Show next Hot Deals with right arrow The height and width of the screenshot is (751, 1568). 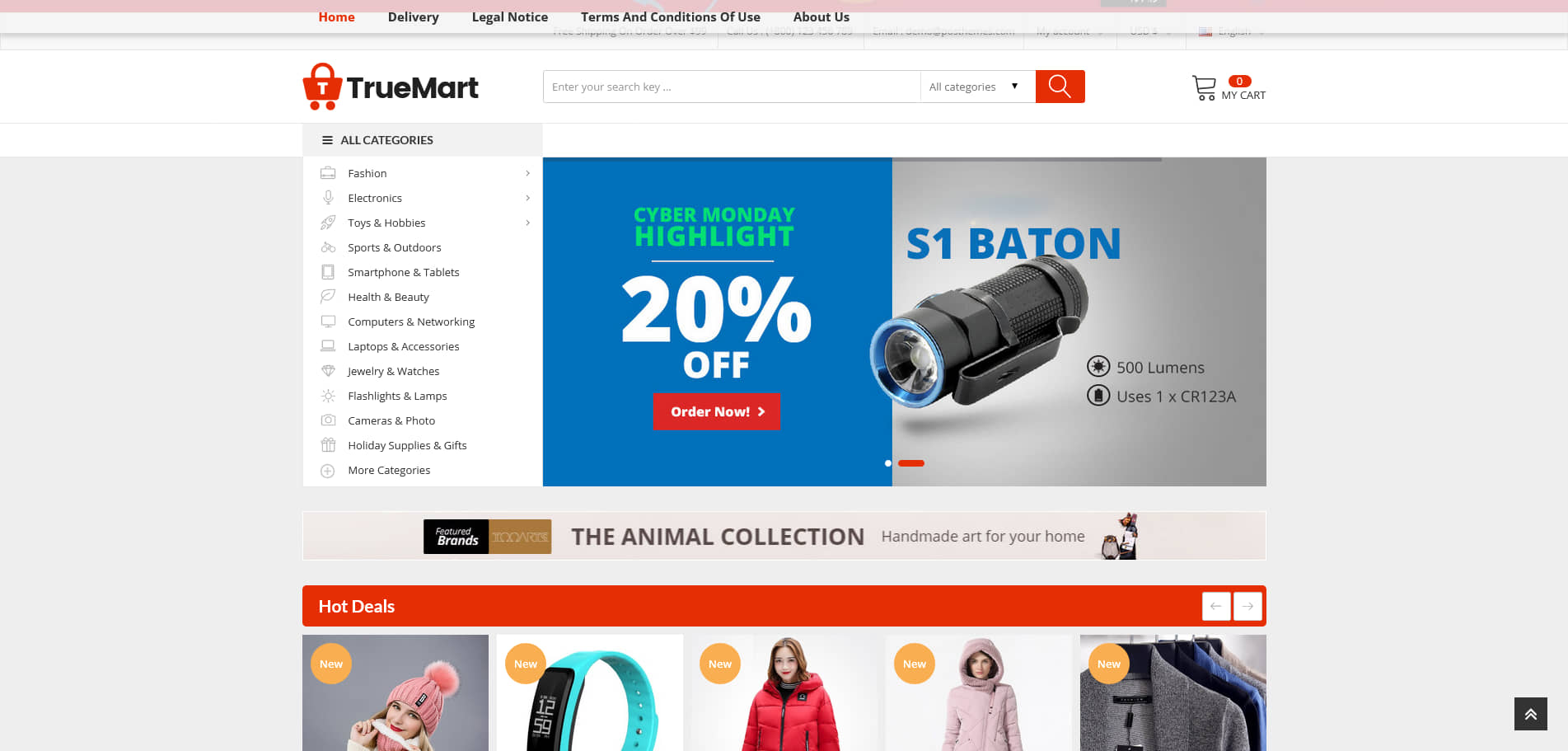(x=1247, y=606)
